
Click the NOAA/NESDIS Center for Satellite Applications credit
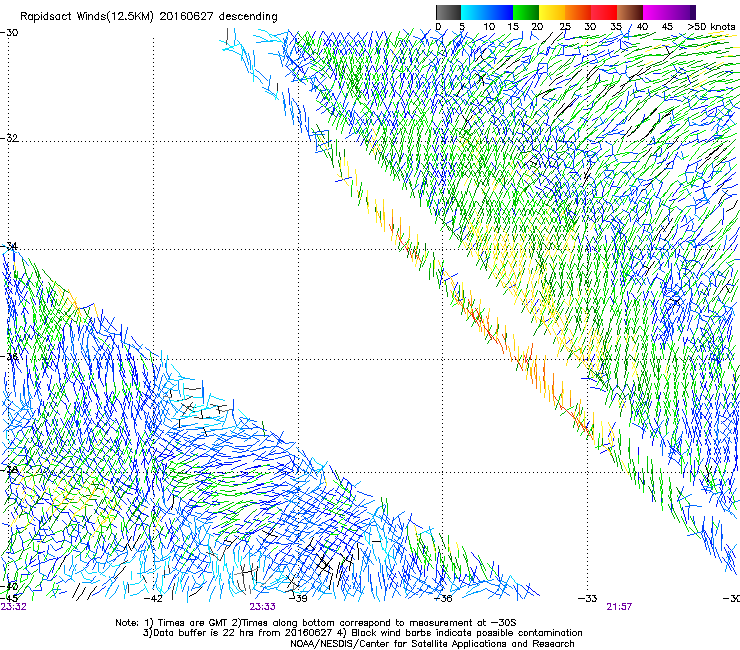click(x=432, y=644)
